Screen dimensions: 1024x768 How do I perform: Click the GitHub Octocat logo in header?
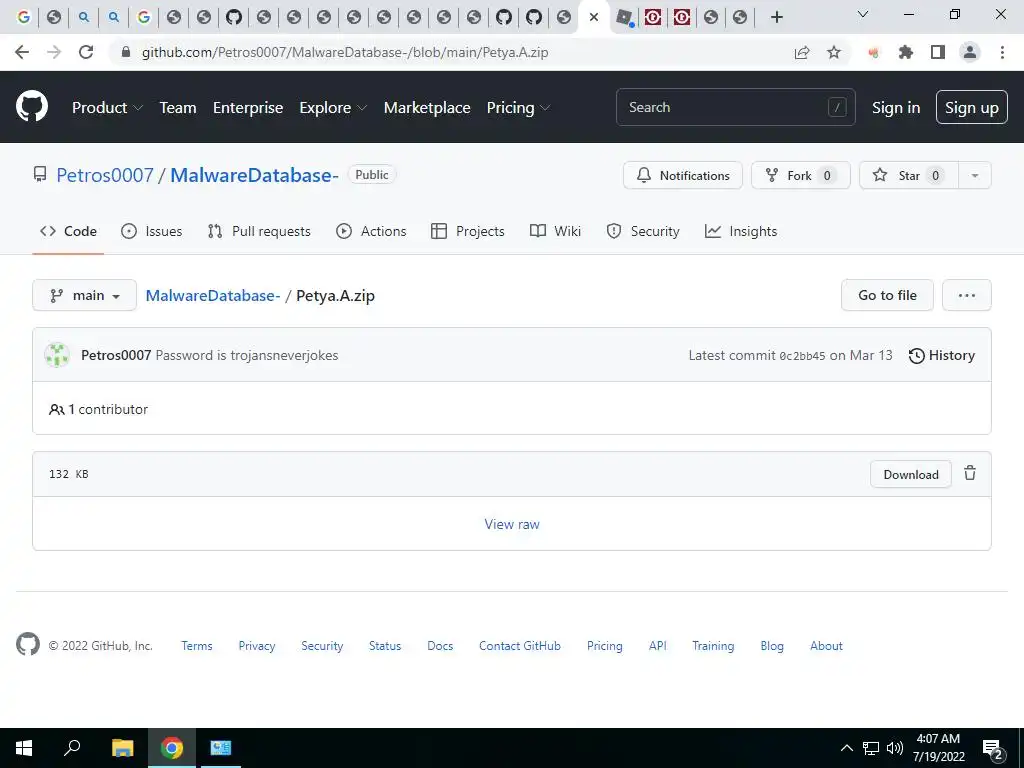coord(31,107)
